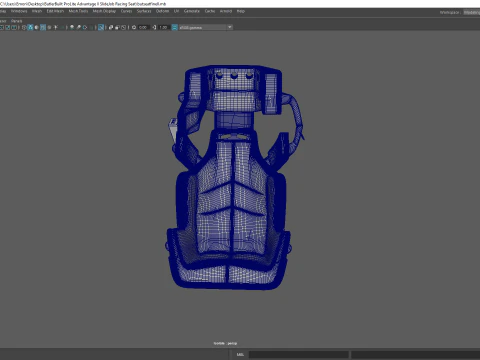480x360 pixels.
Task: Toggle the MEL script language label
Action: click(240, 354)
